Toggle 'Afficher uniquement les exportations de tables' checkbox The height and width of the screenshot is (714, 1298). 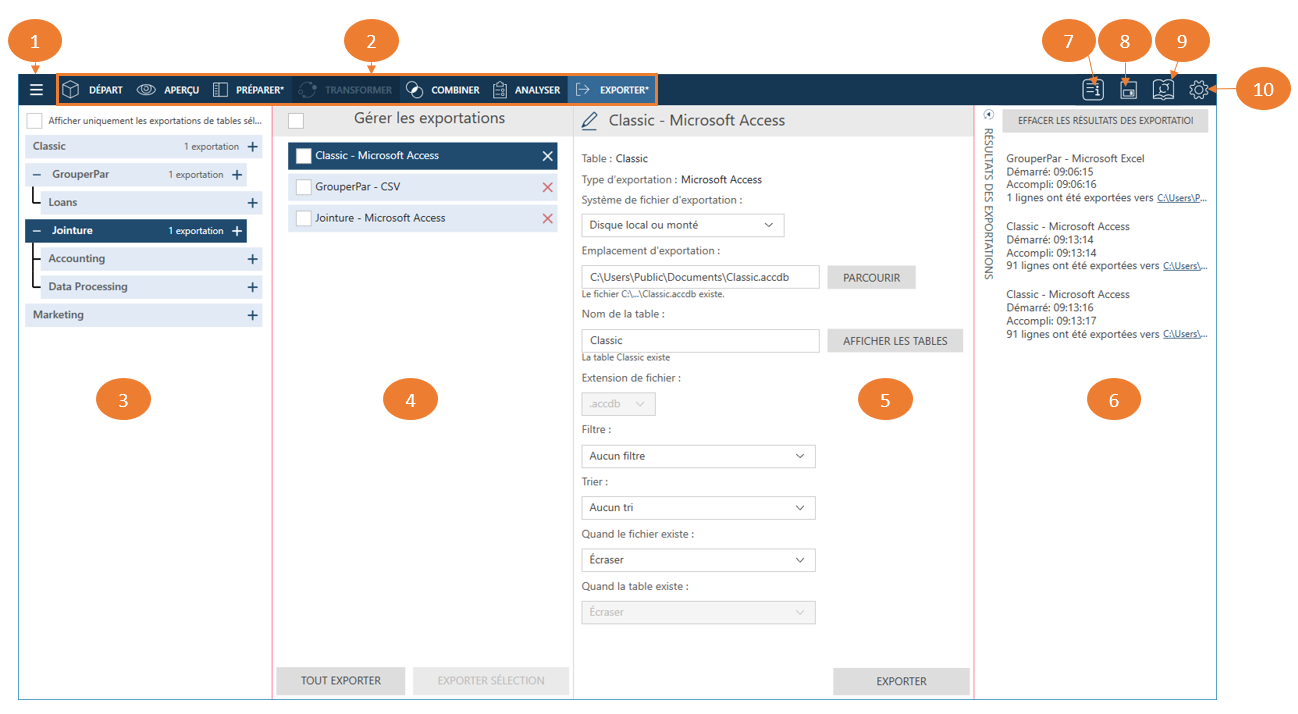coord(34,121)
